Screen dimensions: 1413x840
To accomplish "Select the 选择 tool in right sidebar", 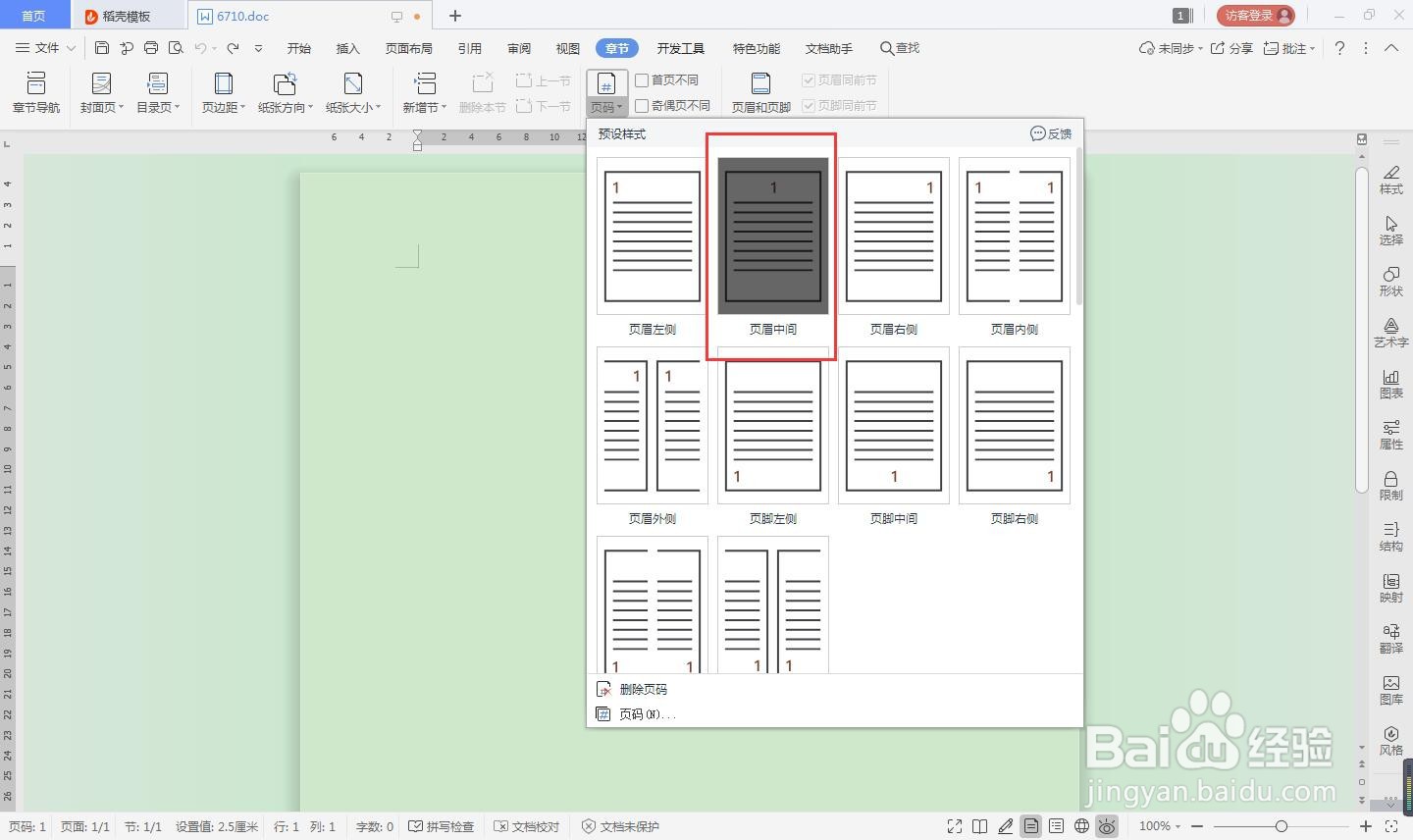I will (1390, 230).
